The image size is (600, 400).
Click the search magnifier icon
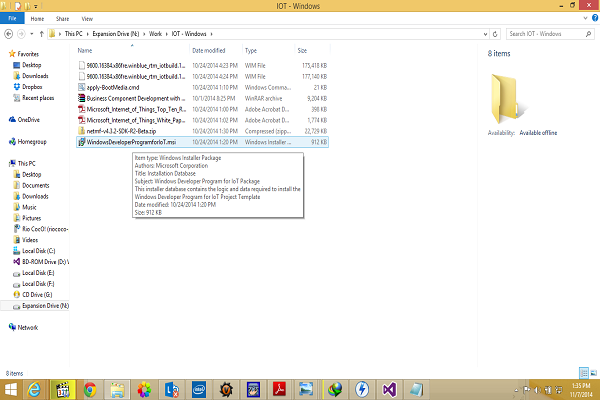pos(589,34)
